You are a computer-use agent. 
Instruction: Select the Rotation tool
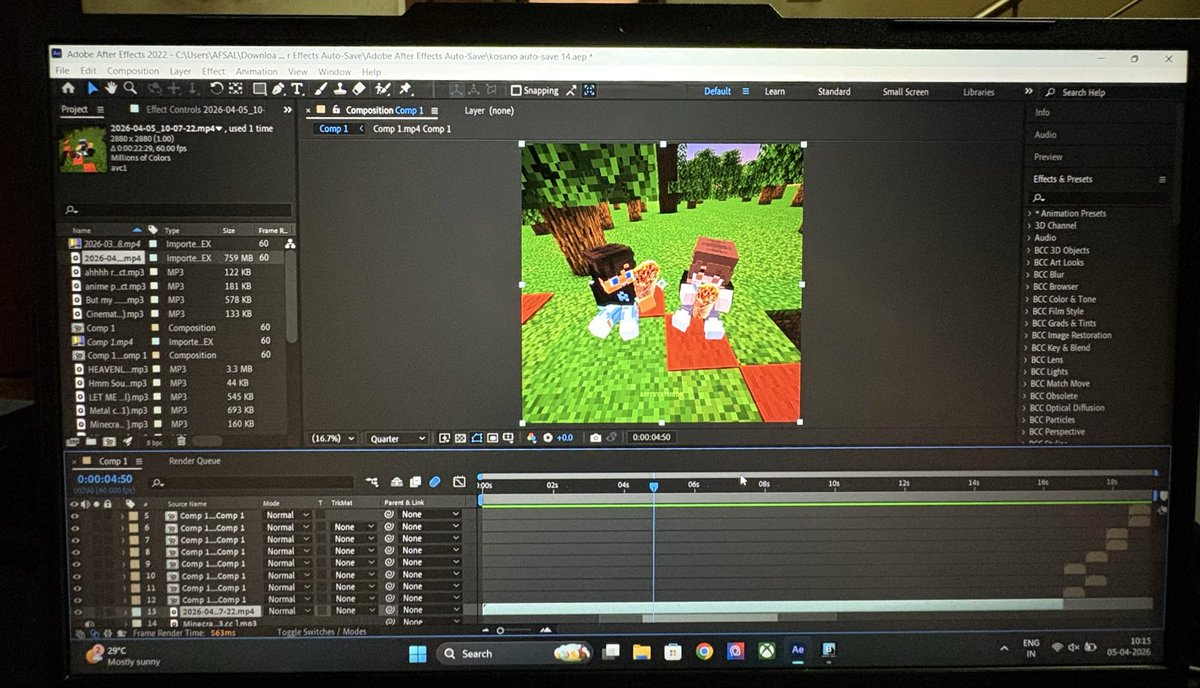[217, 89]
